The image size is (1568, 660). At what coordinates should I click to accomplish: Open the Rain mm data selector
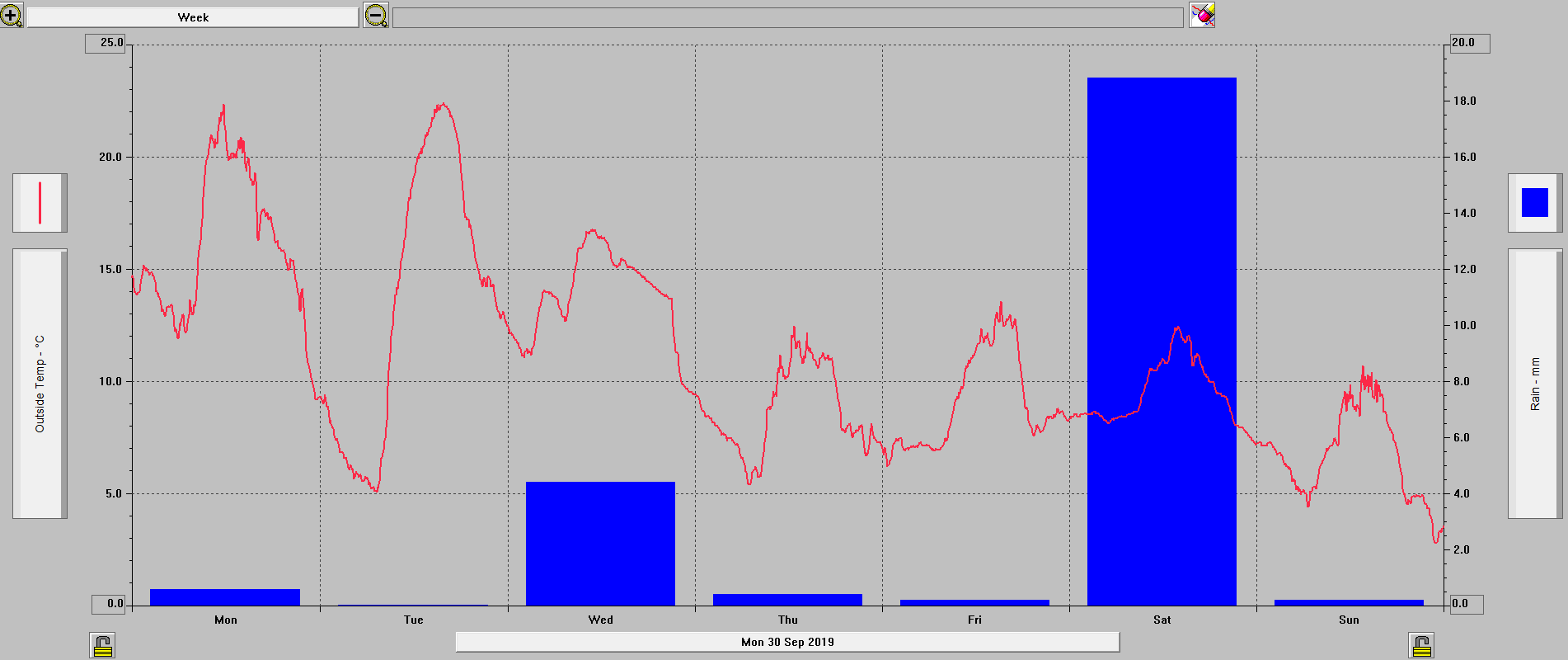tap(1534, 384)
